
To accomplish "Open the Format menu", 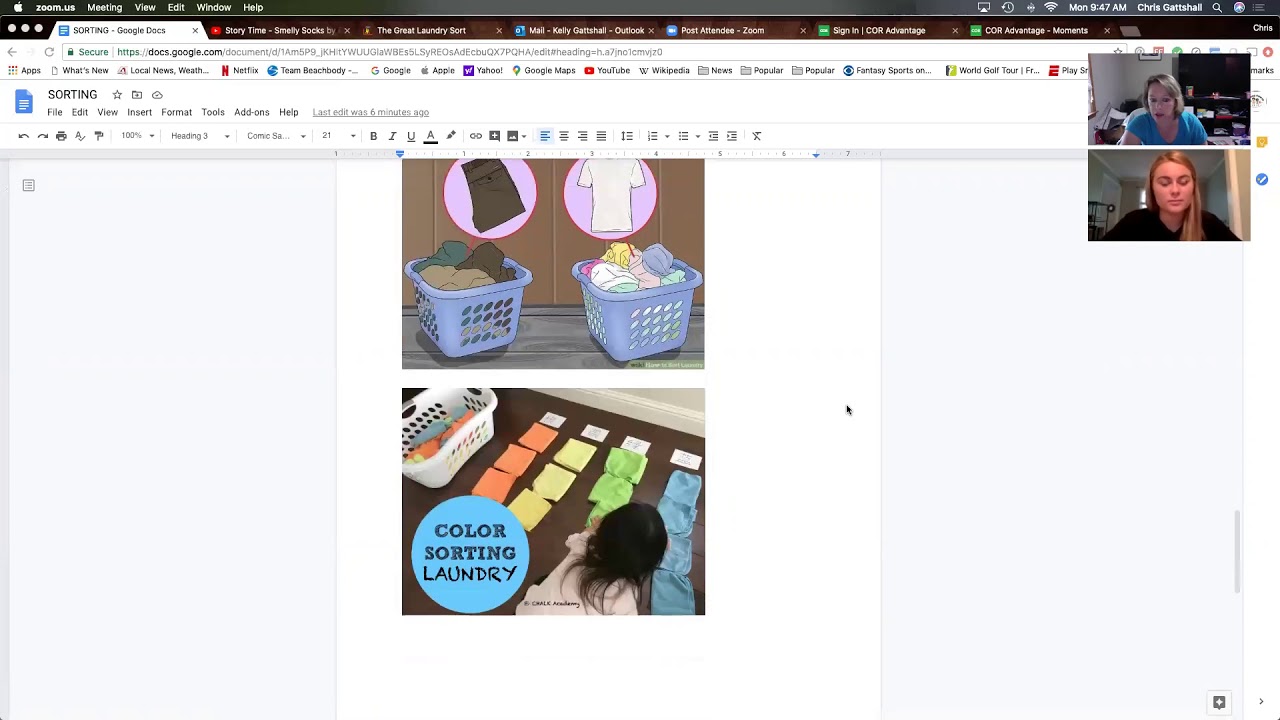I will coord(176,112).
